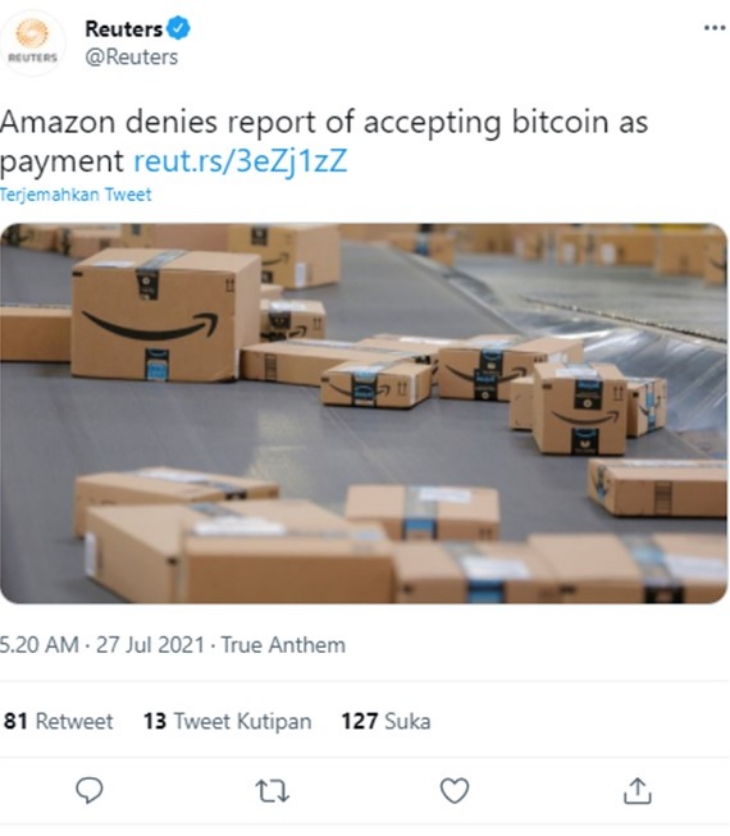730x836 pixels.
Task: View the 13 Tweet Kutipan list
Action: [x=227, y=721]
